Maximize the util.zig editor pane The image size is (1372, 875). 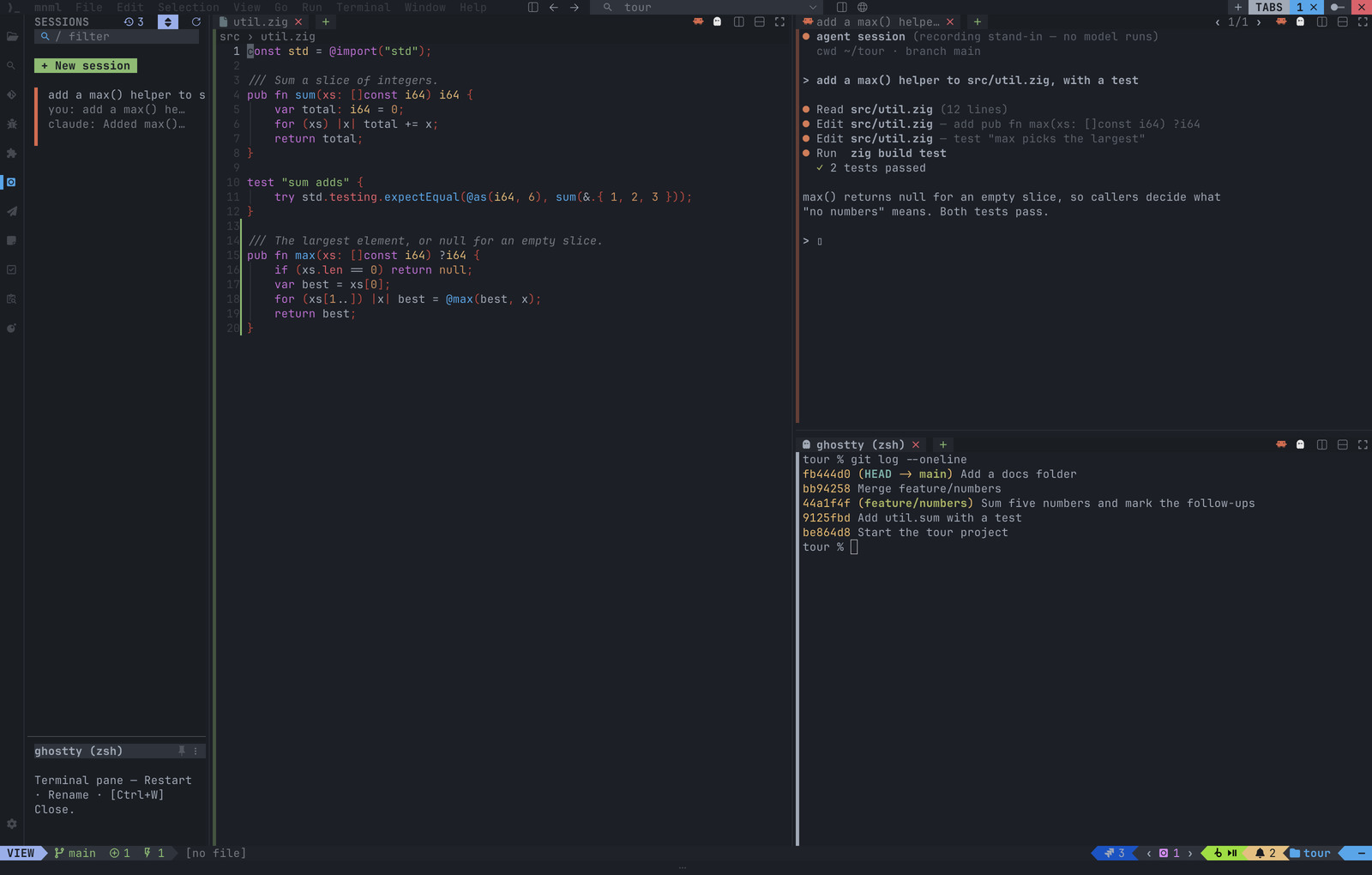coord(779,21)
